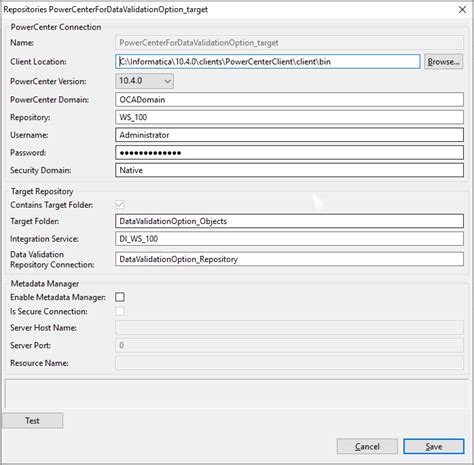Click the Resource Name field

pyautogui.click(x=289, y=363)
